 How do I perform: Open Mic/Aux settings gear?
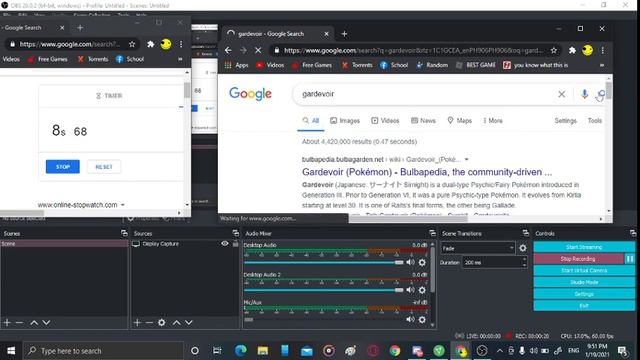click(422, 320)
